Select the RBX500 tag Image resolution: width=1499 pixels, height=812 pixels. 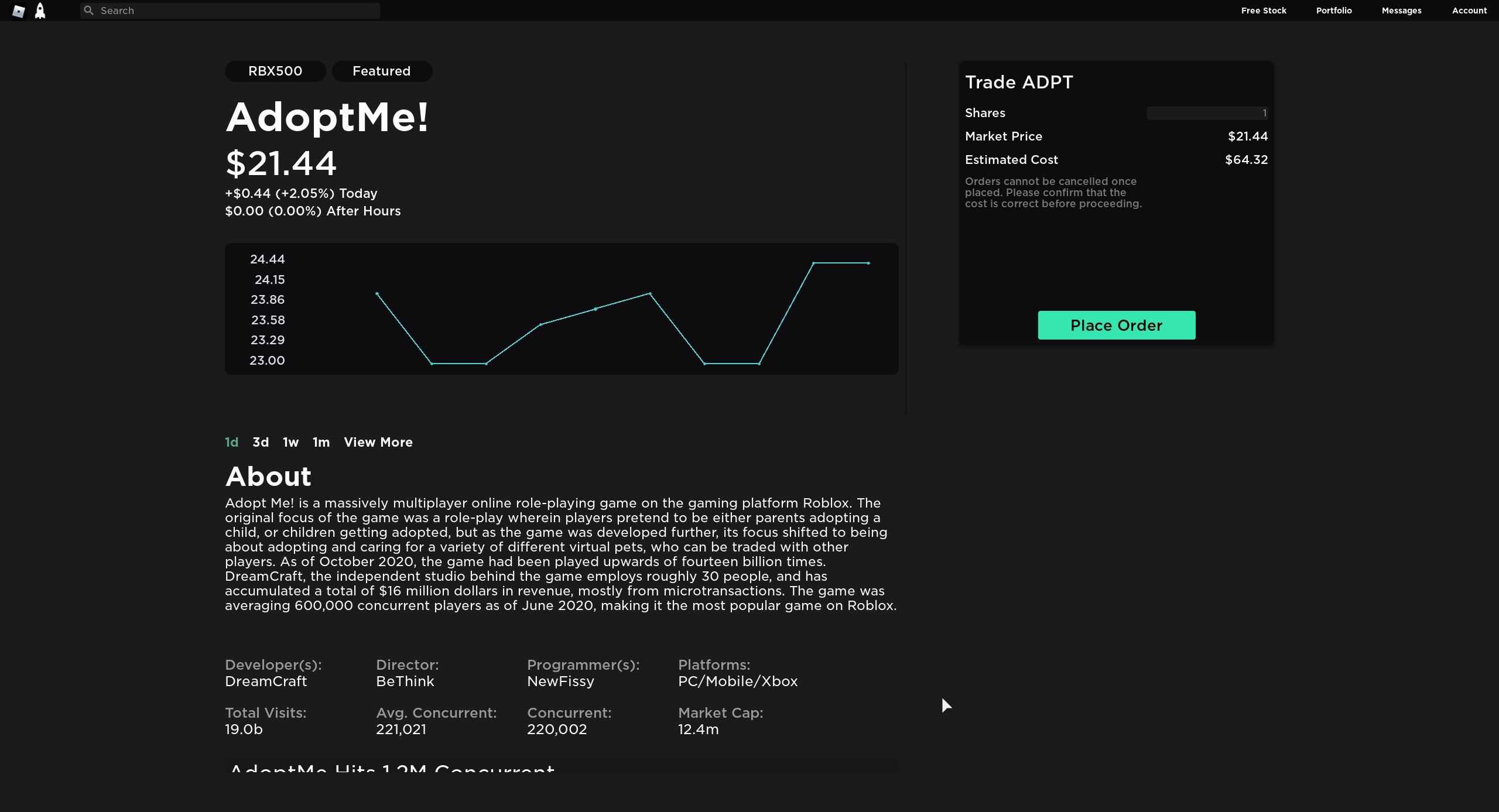point(275,71)
